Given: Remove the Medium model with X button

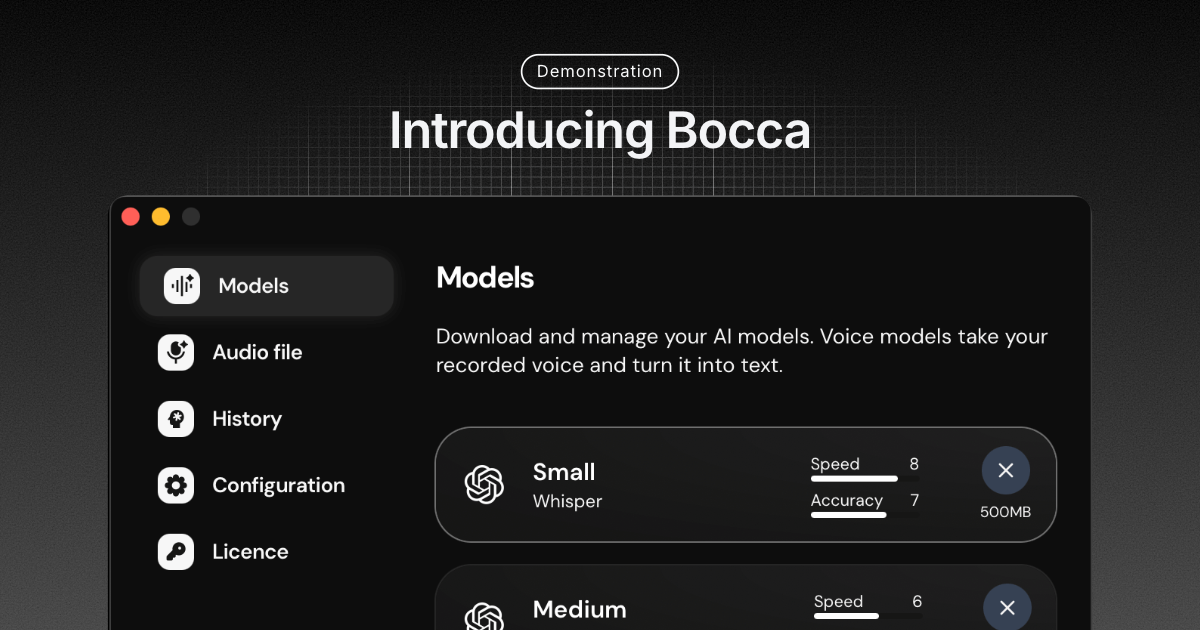Looking at the screenshot, I should pyautogui.click(x=1007, y=607).
